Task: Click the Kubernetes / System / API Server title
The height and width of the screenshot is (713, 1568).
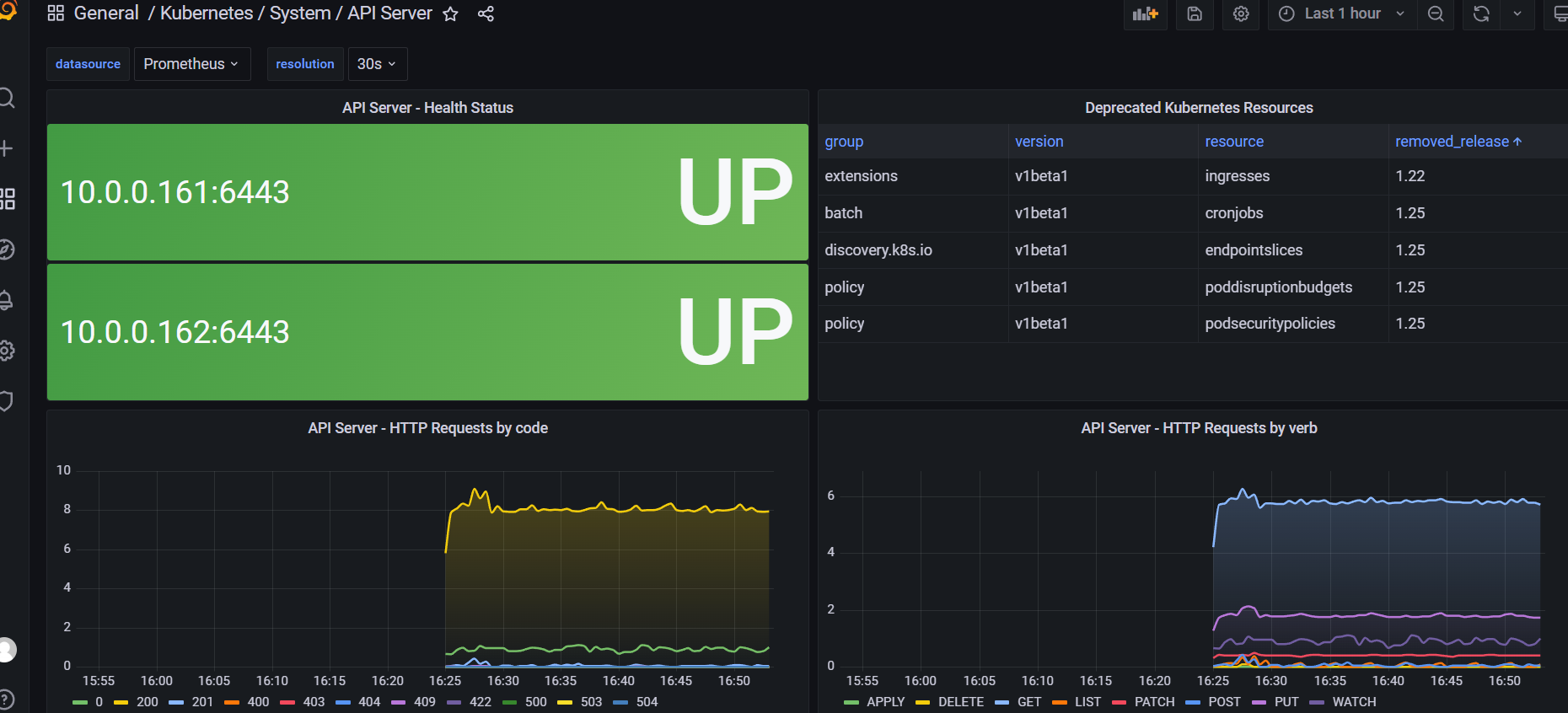Action: [x=296, y=13]
